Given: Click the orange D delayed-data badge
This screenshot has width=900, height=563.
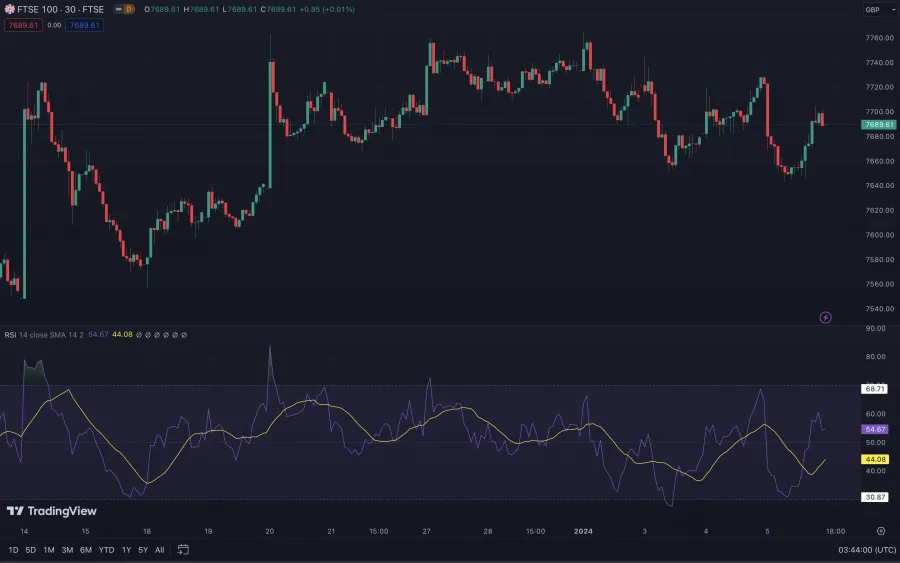Looking at the screenshot, I should click(x=129, y=9).
